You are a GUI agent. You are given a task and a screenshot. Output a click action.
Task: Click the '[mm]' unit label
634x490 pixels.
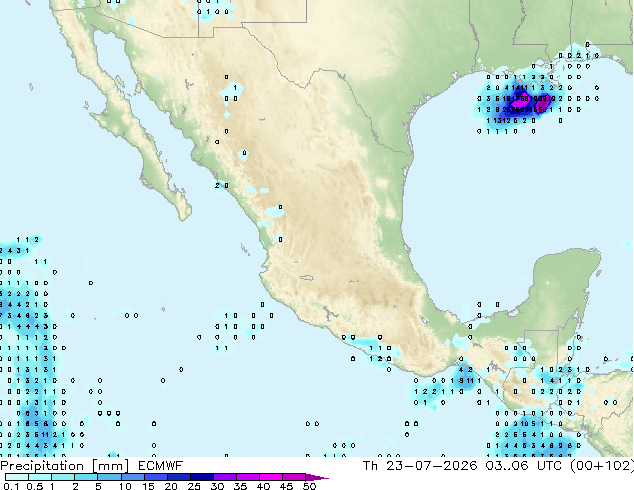[x=110, y=466]
